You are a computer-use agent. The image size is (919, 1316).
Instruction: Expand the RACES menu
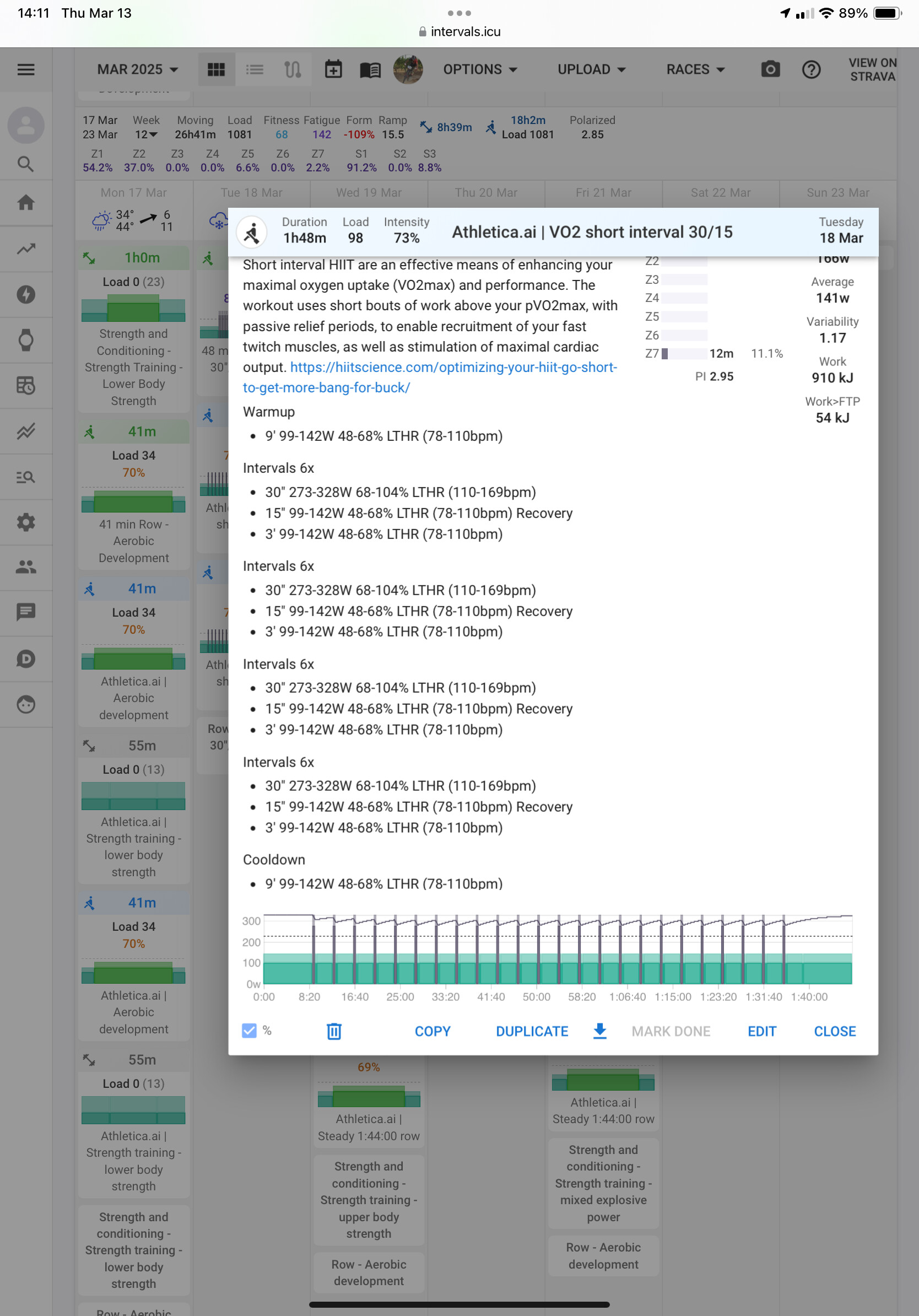(695, 69)
